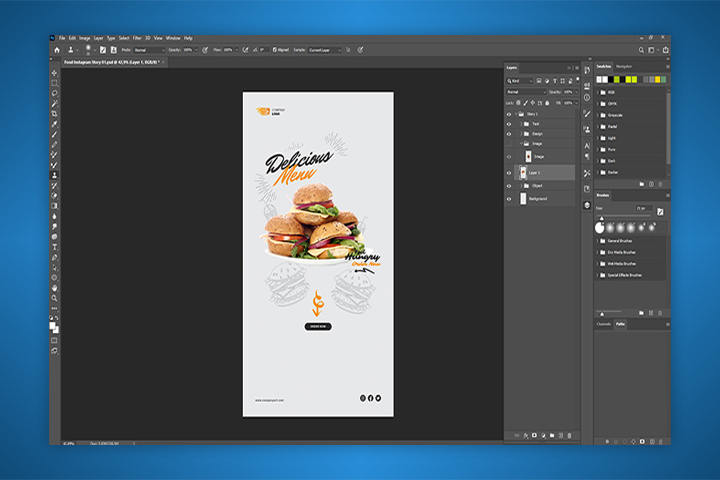Viewport: 720px width, 480px height.
Task: Create a new group from Layers panel footer
Action: pyautogui.click(x=552, y=435)
